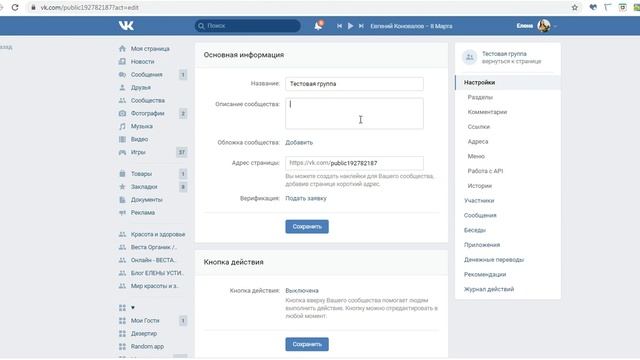Image resolution: width=640 pixels, height=360 pixels.
Task: Open Сообщества in left sidebar
Action: tap(148, 100)
